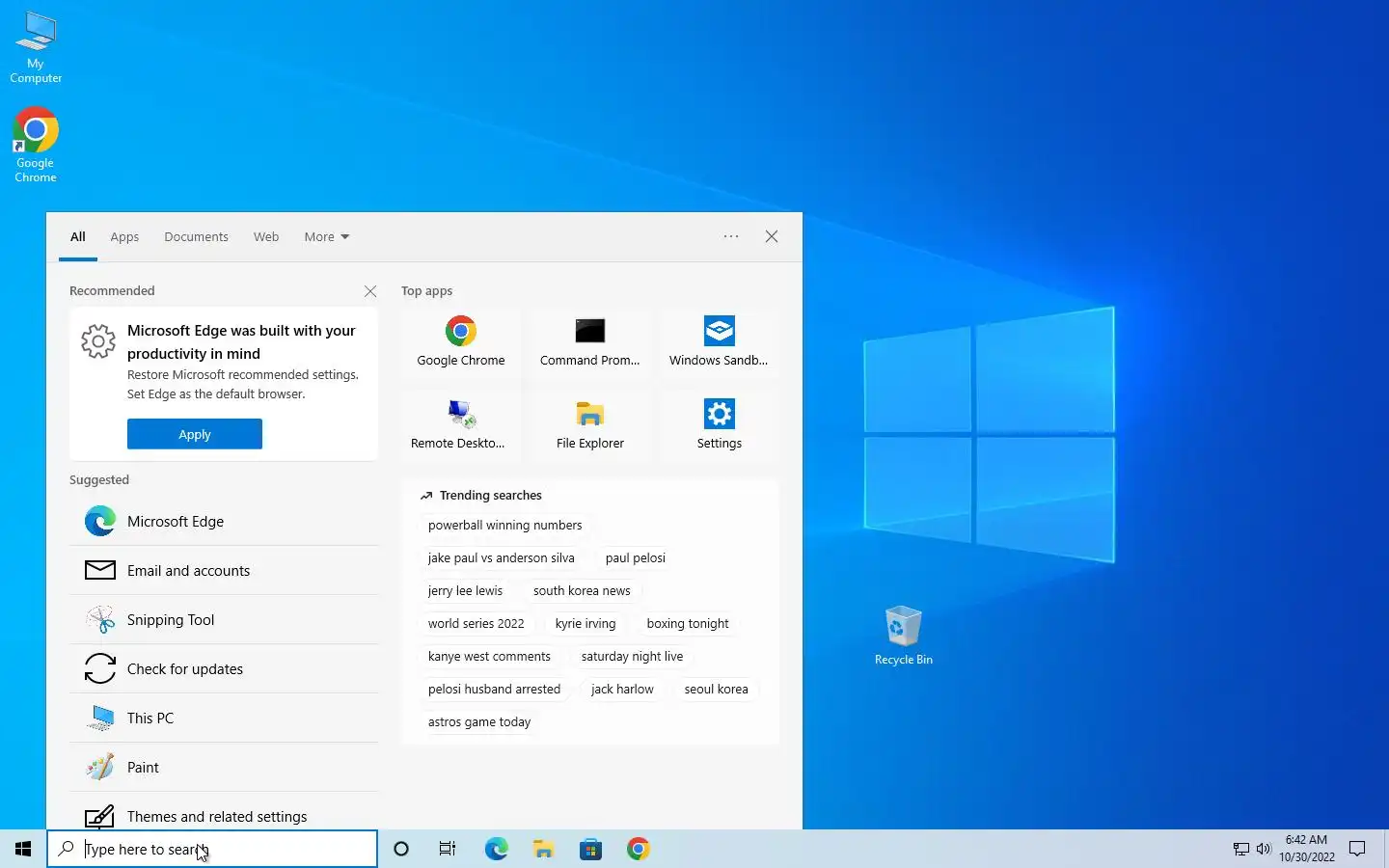Open Windows Sandbox tile
This screenshot has height=868, width=1389.
coord(719,342)
